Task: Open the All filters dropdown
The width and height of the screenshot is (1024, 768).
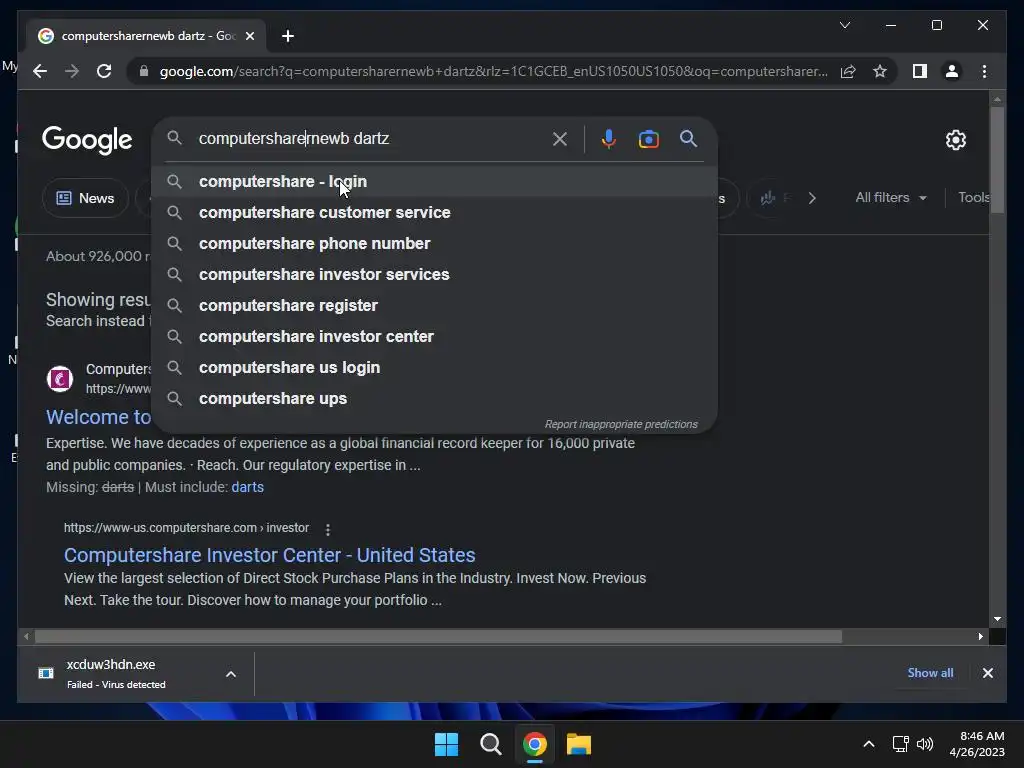Action: tap(891, 197)
